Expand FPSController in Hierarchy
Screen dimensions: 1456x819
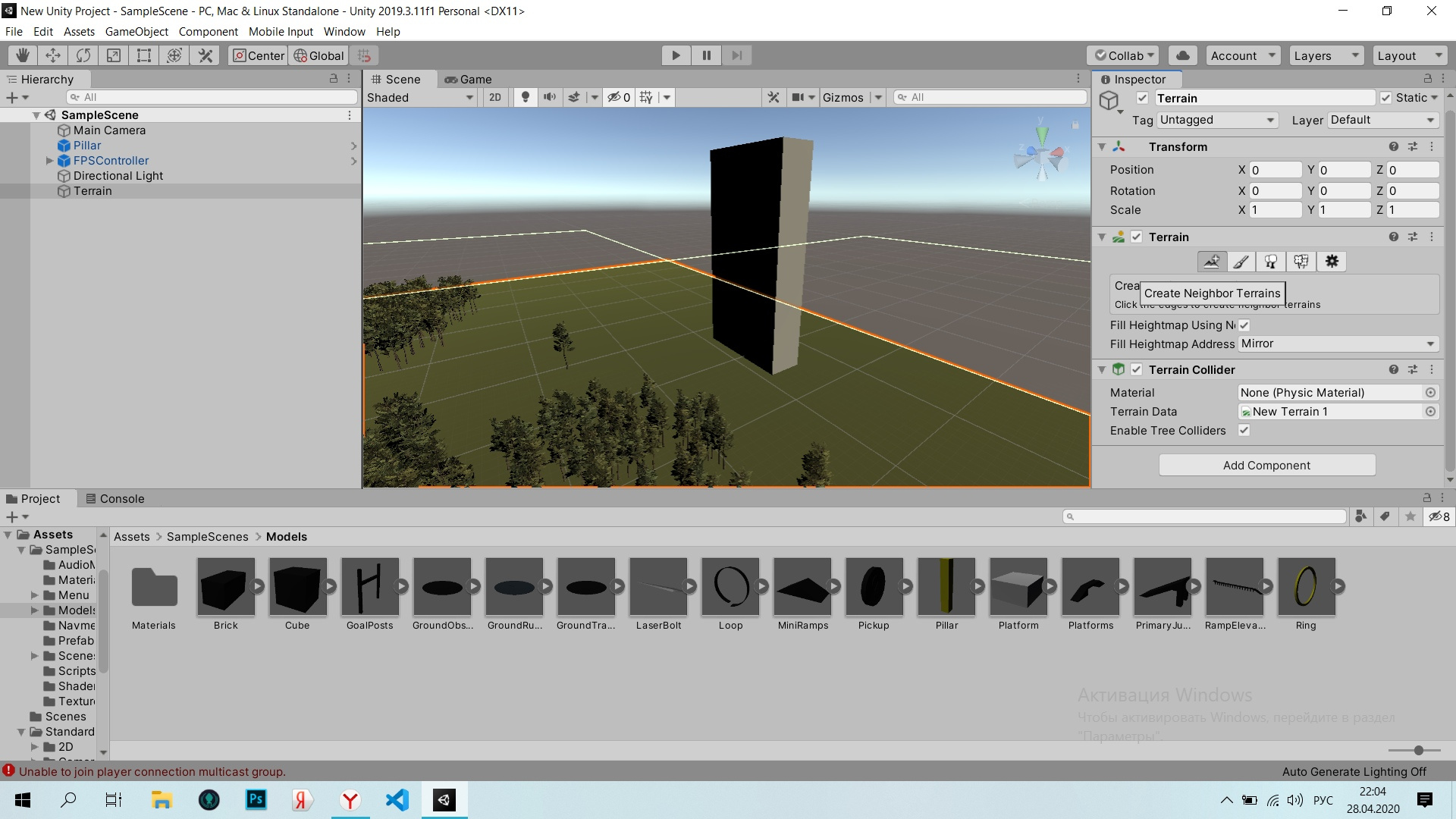point(49,161)
